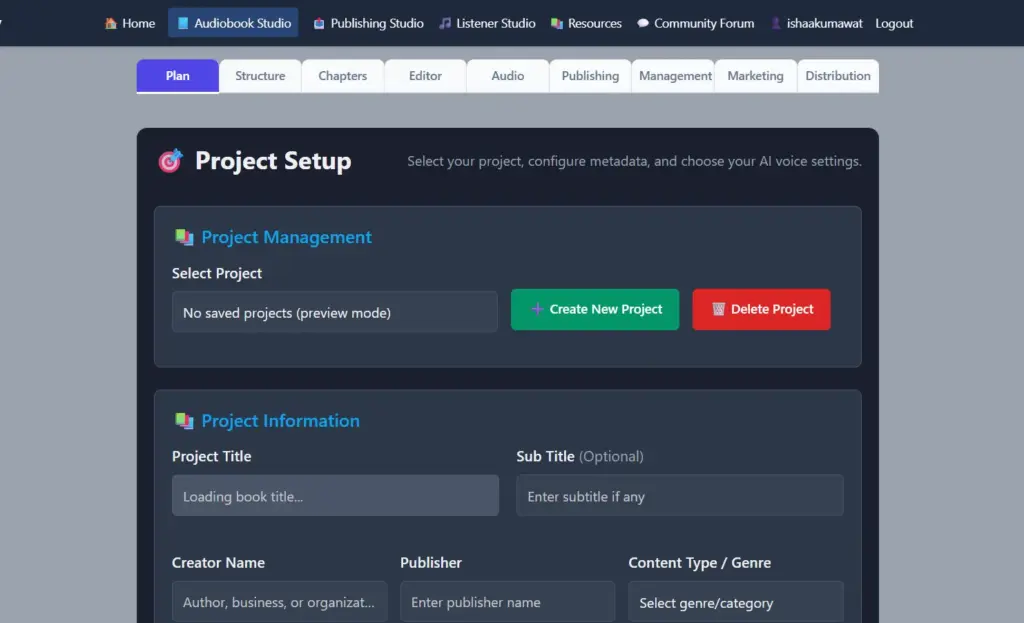Click the trash icon on Delete Project
The image size is (1024, 623).
click(720, 309)
